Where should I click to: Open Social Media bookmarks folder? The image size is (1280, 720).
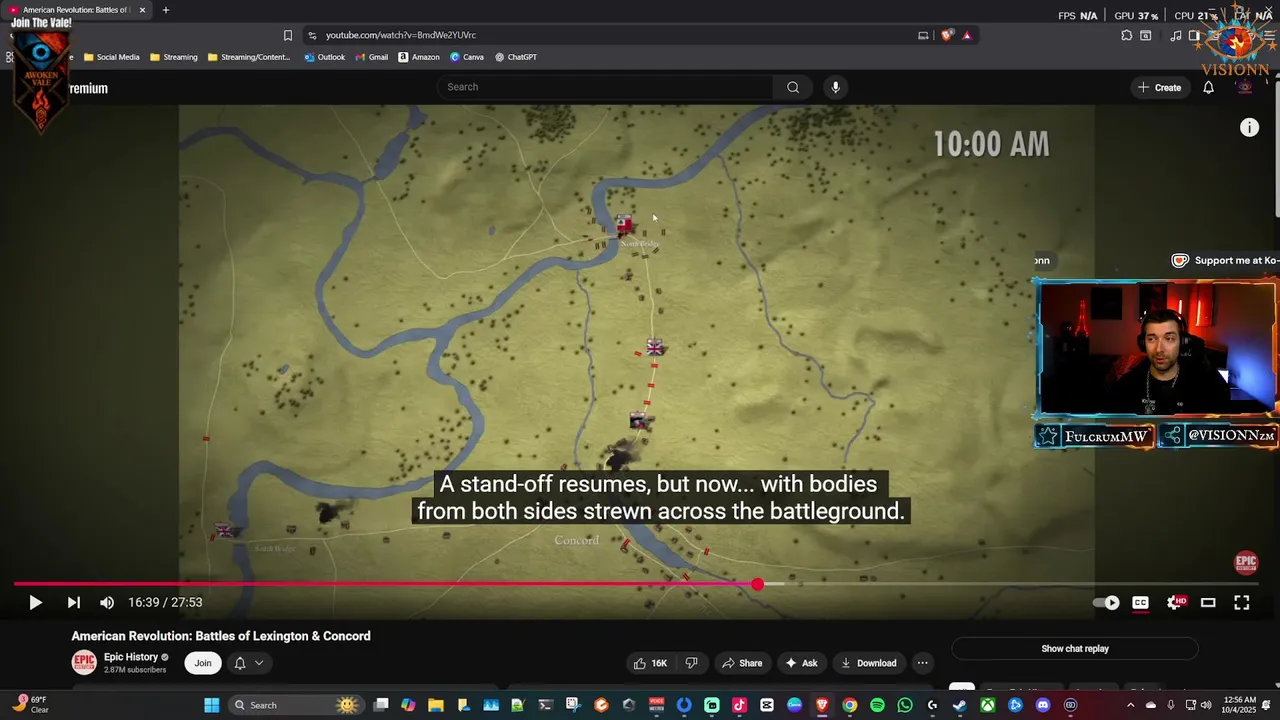tap(111, 57)
